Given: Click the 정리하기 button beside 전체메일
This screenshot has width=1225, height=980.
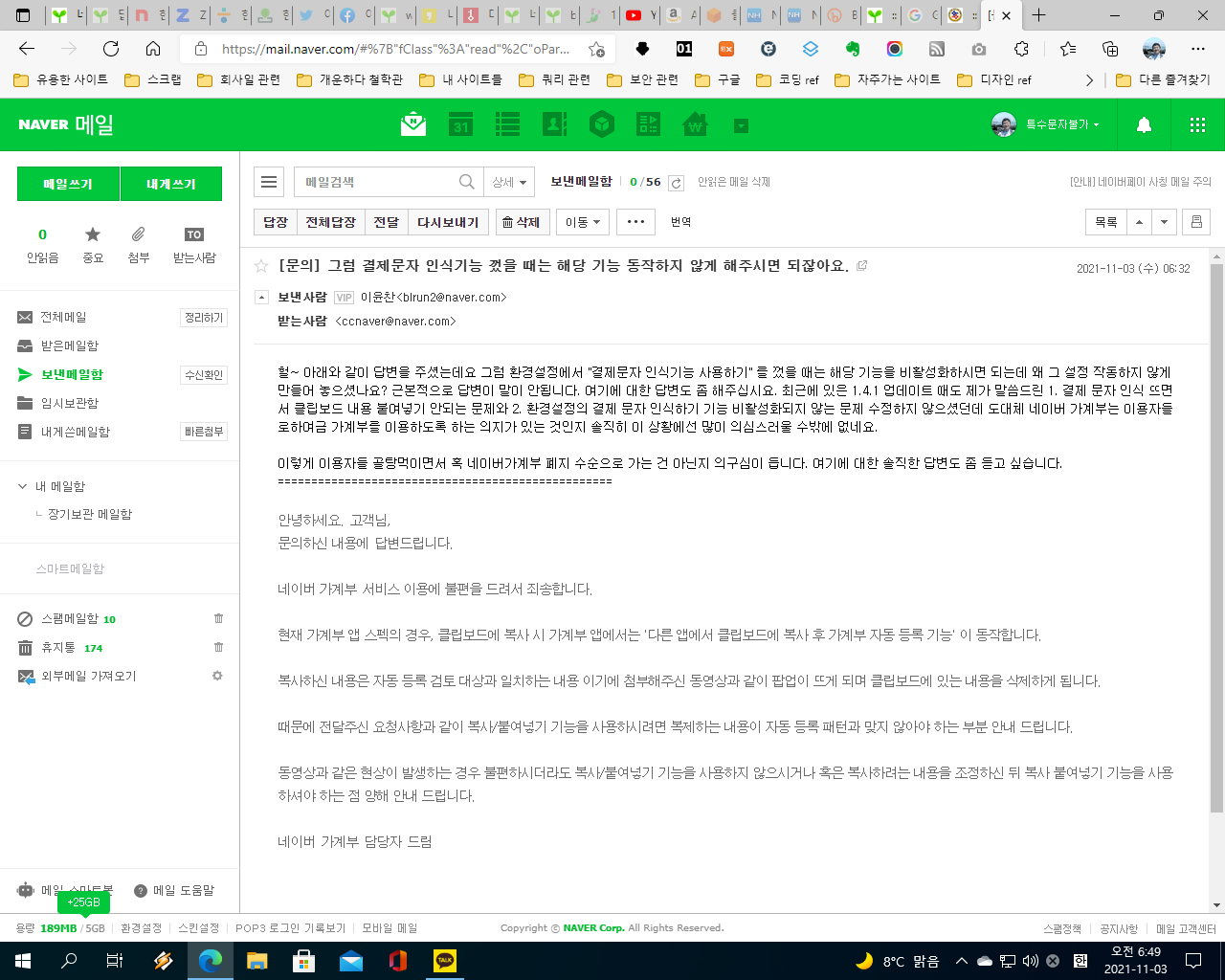Looking at the screenshot, I should (204, 318).
